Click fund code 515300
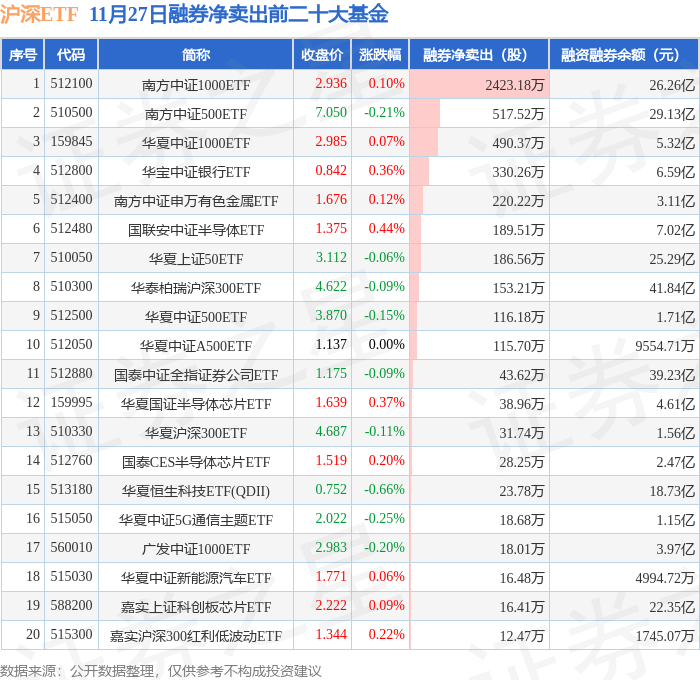This screenshot has width=700, height=680. pyautogui.click(x=71, y=634)
